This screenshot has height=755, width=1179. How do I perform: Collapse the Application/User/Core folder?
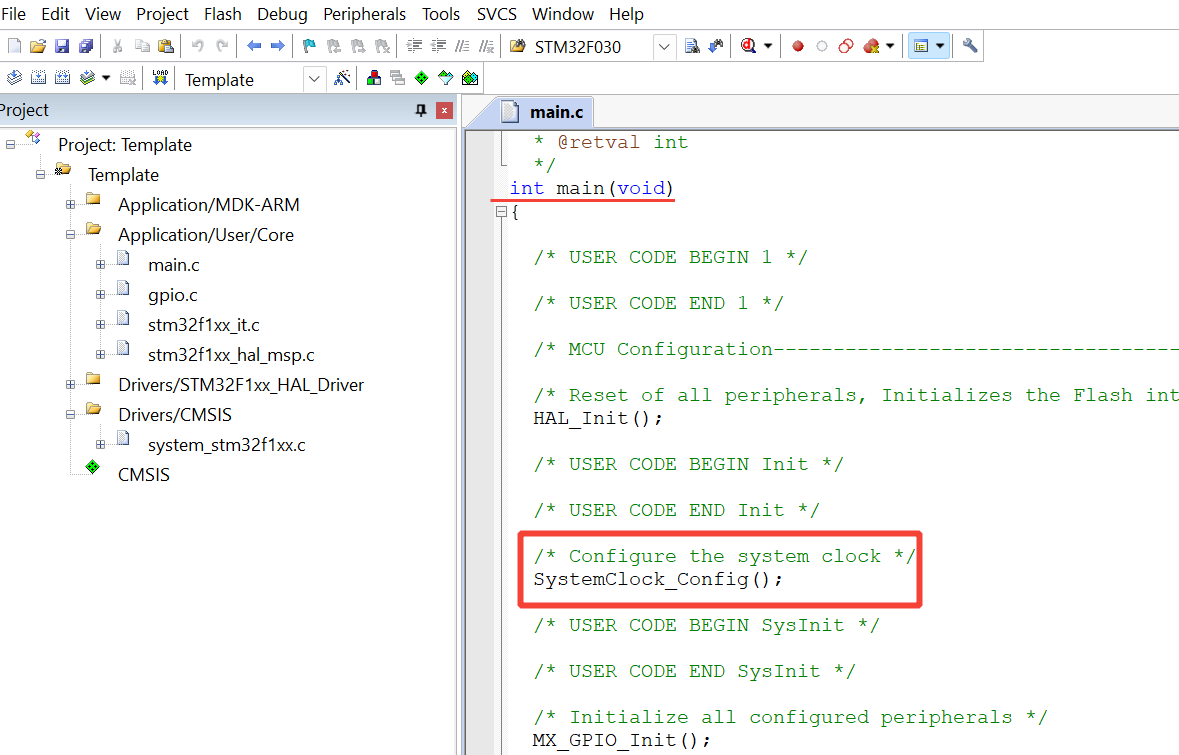click(70, 235)
